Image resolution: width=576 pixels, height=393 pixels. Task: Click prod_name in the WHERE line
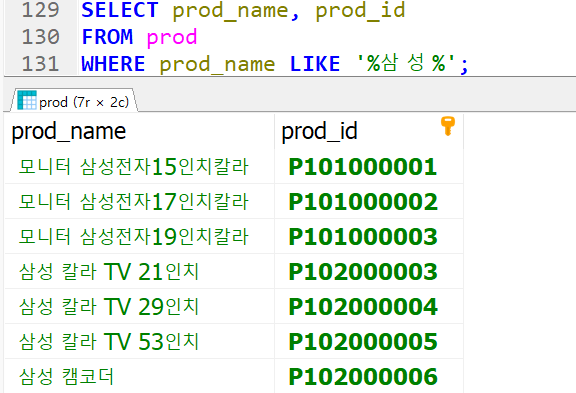tap(217, 65)
